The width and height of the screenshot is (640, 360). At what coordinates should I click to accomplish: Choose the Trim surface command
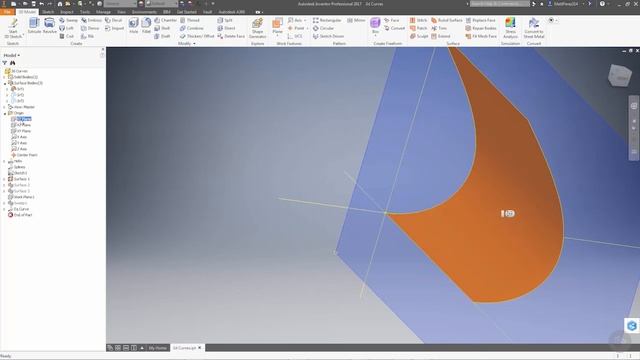[x=439, y=28]
